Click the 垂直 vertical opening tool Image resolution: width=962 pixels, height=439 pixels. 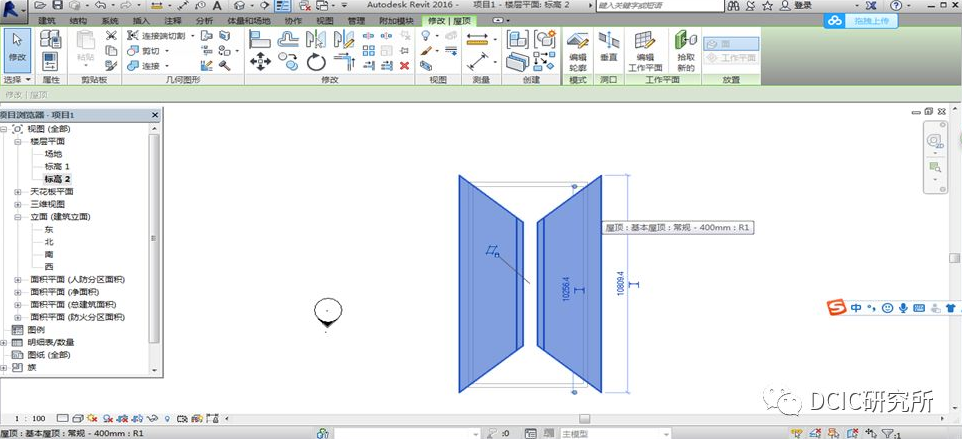pos(609,47)
